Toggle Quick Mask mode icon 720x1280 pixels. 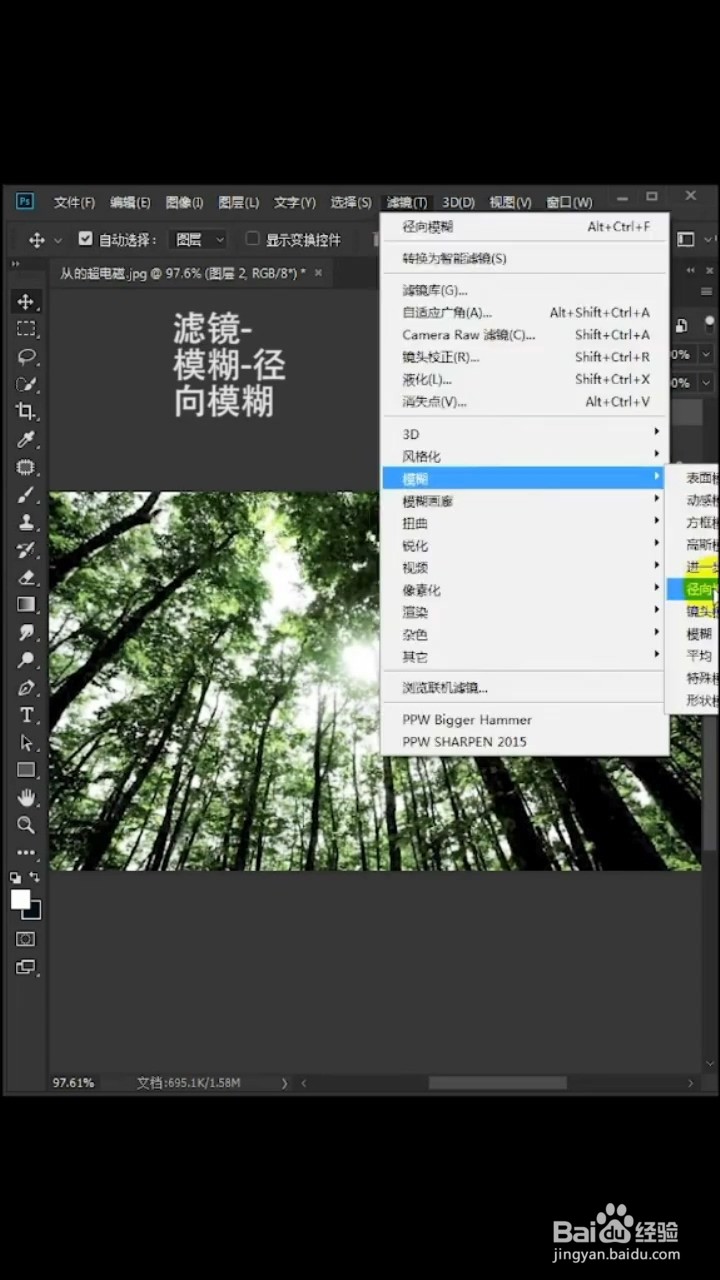click(x=26, y=939)
